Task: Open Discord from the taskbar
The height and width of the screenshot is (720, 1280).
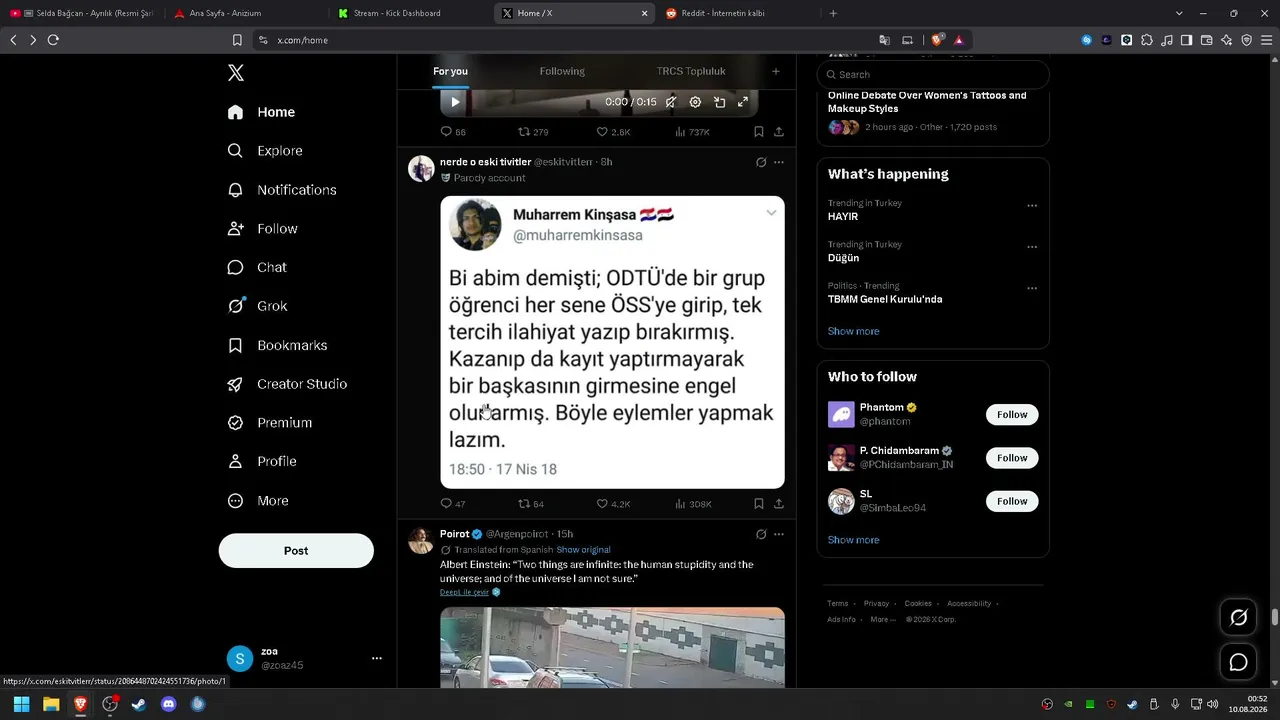Action: pos(168,704)
